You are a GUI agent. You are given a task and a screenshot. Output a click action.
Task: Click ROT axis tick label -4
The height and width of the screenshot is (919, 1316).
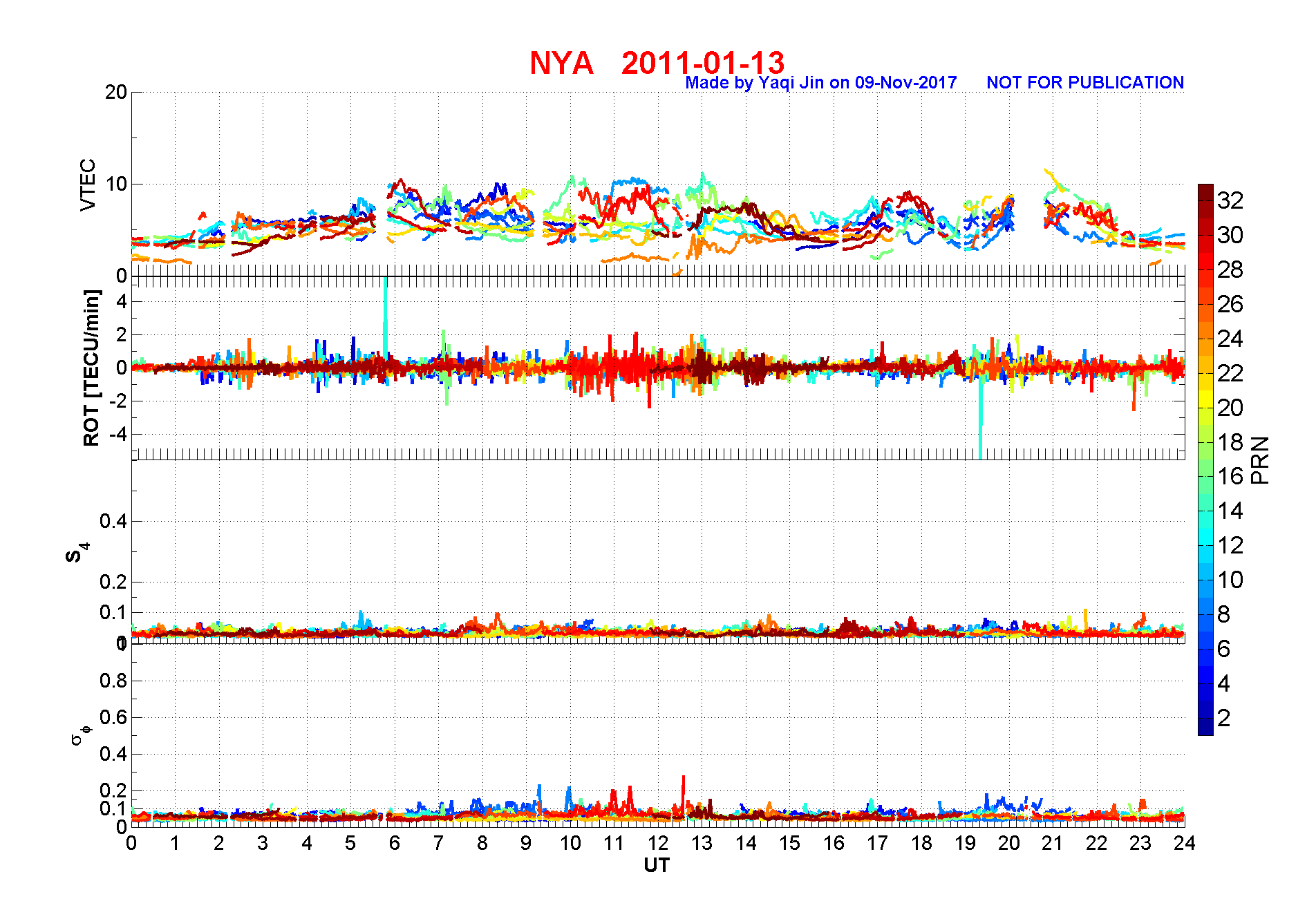coord(118,434)
